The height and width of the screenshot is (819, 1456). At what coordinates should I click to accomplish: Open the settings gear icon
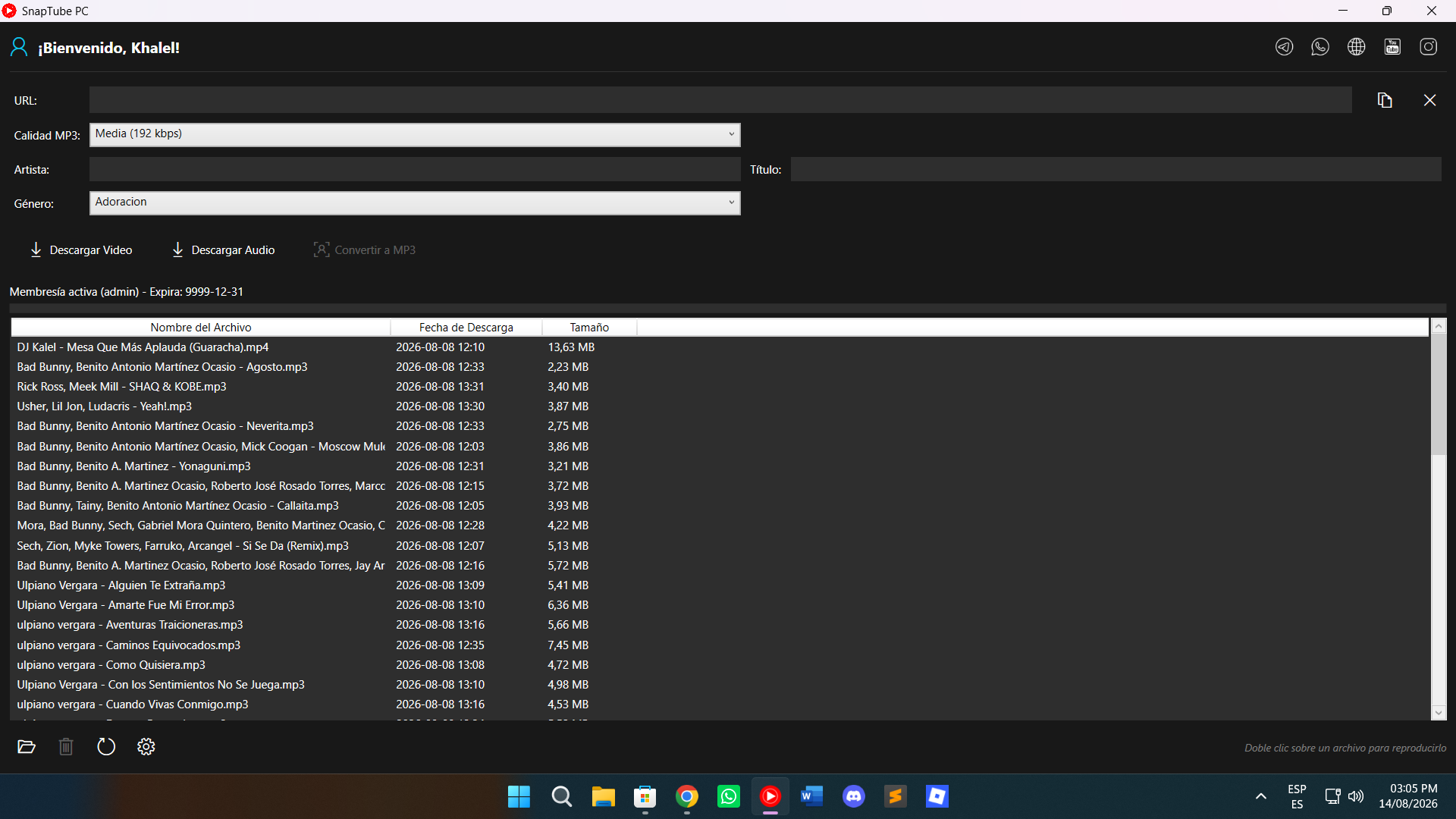tap(146, 747)
